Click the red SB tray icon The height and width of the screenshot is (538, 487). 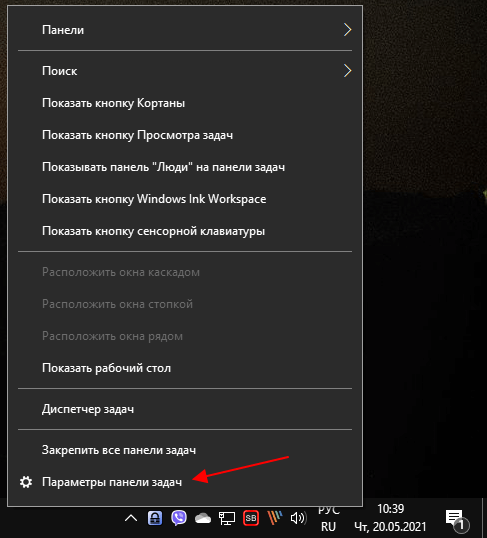251,518
